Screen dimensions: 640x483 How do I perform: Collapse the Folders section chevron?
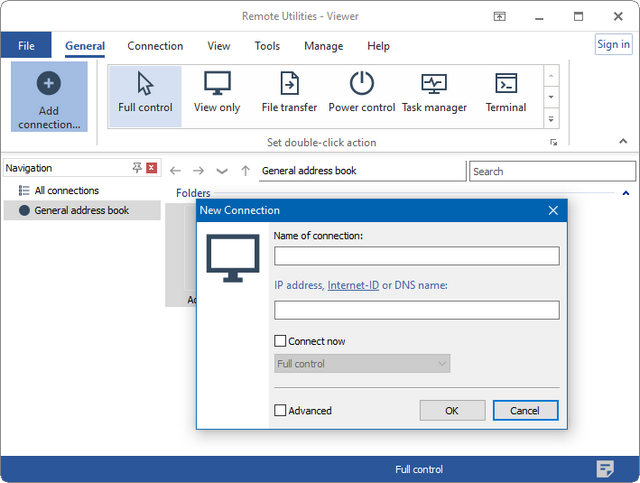tap(626, 193)
